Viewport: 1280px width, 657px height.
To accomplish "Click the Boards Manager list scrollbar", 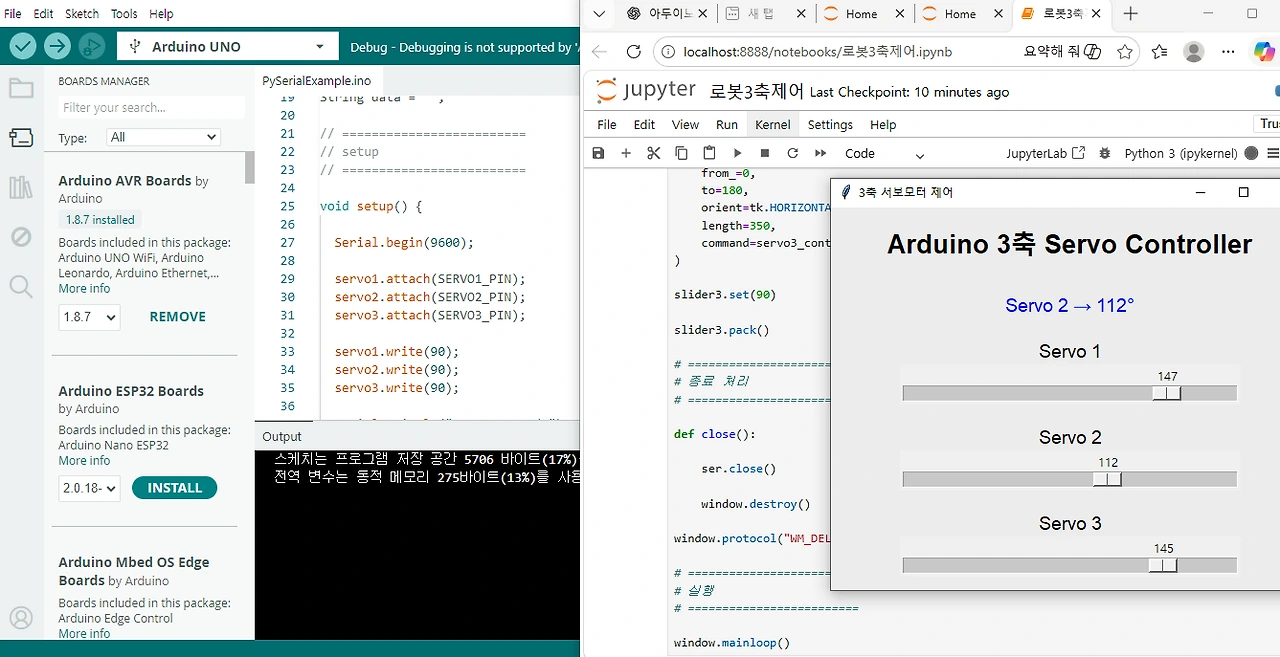I will [250, 167].
